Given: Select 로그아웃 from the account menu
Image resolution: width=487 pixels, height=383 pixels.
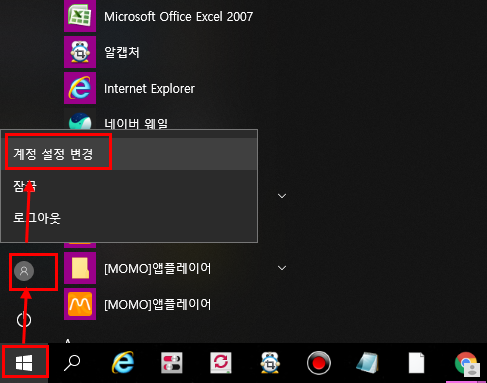Looking at the screenshot, I should [x=129, y=218].
